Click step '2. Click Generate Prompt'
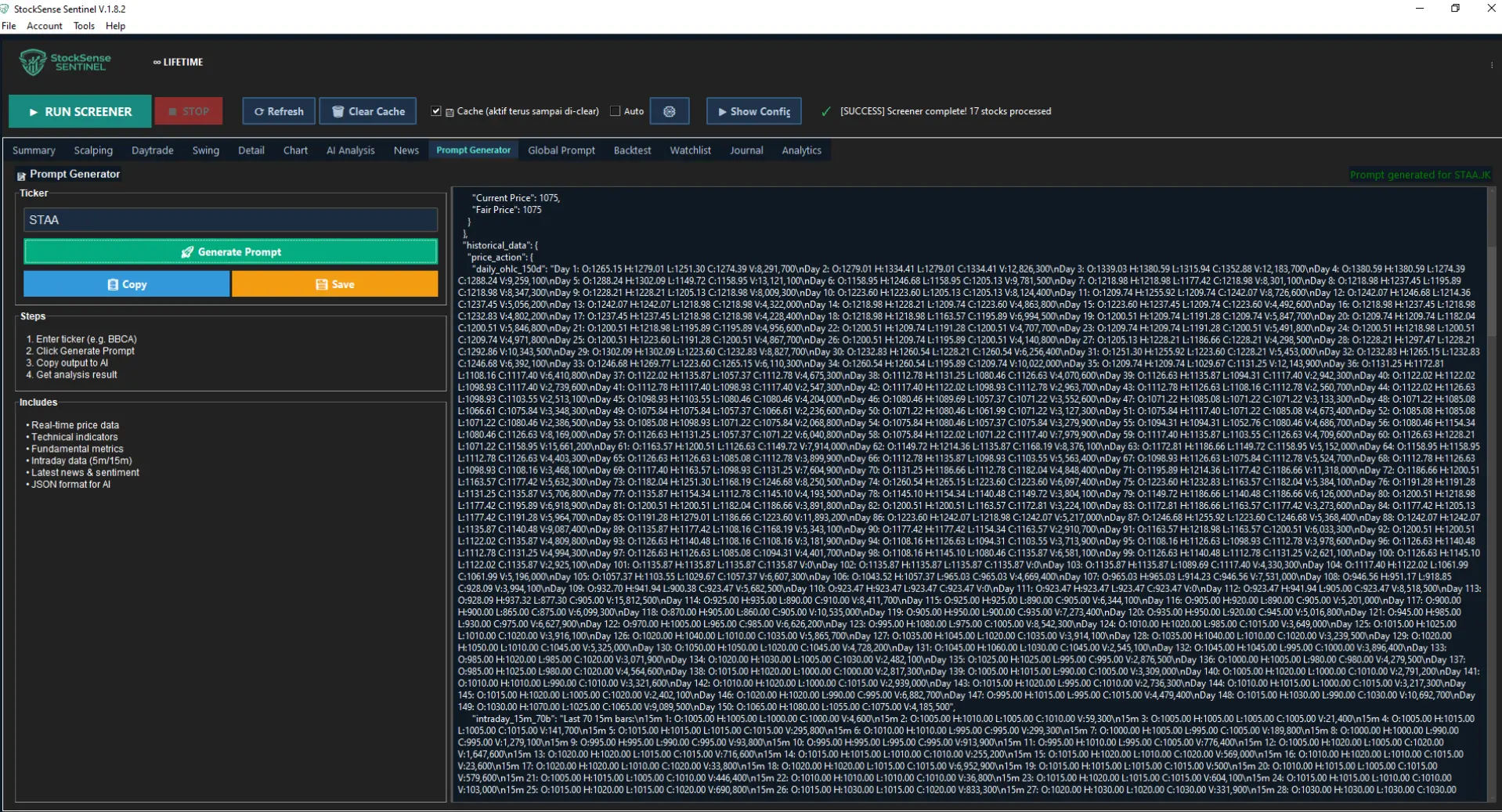 [x=81, y=351]
